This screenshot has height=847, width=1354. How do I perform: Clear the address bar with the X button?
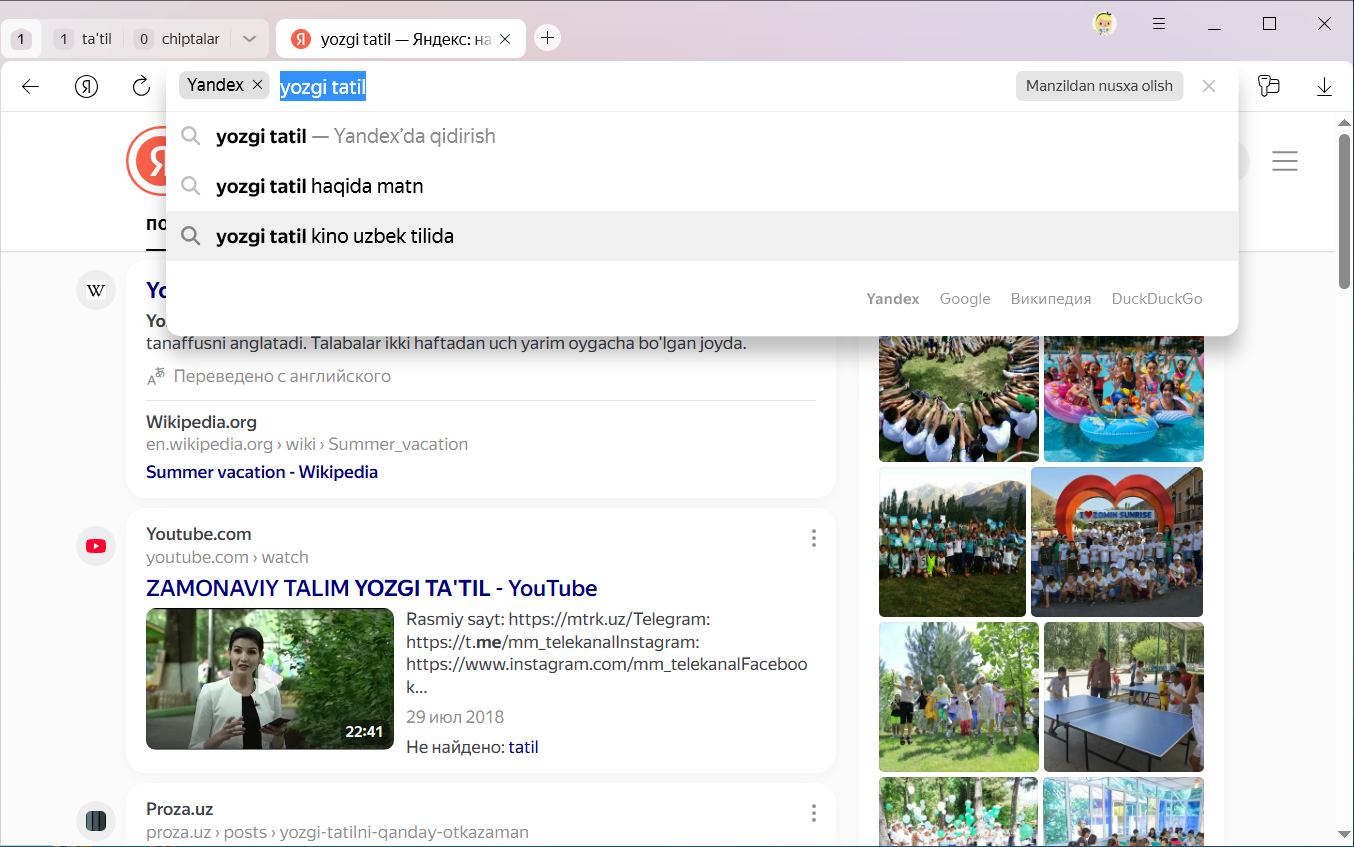click(1208, 87)
